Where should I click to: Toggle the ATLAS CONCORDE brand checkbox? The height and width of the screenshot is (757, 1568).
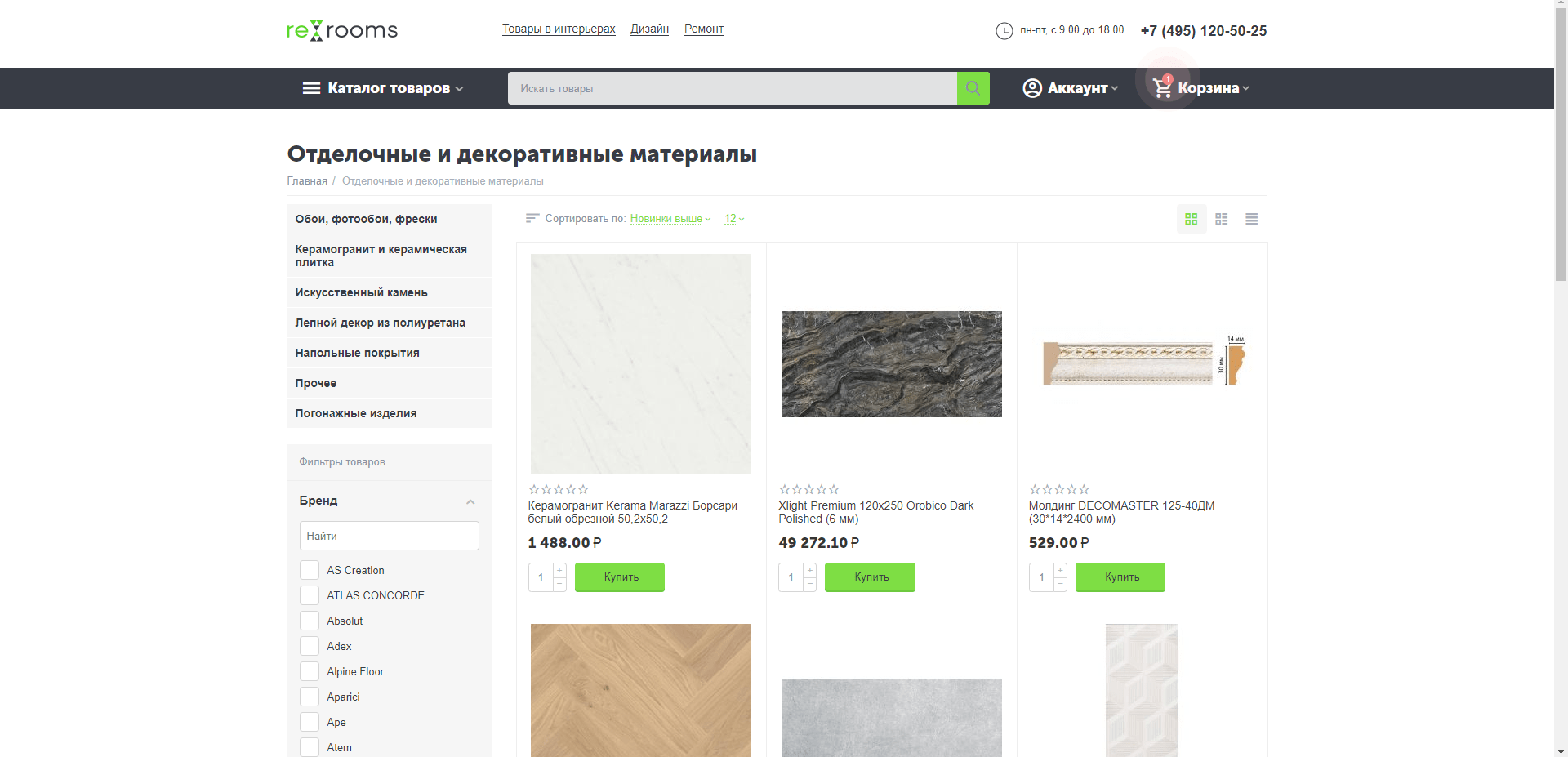[x=310, y=595]
